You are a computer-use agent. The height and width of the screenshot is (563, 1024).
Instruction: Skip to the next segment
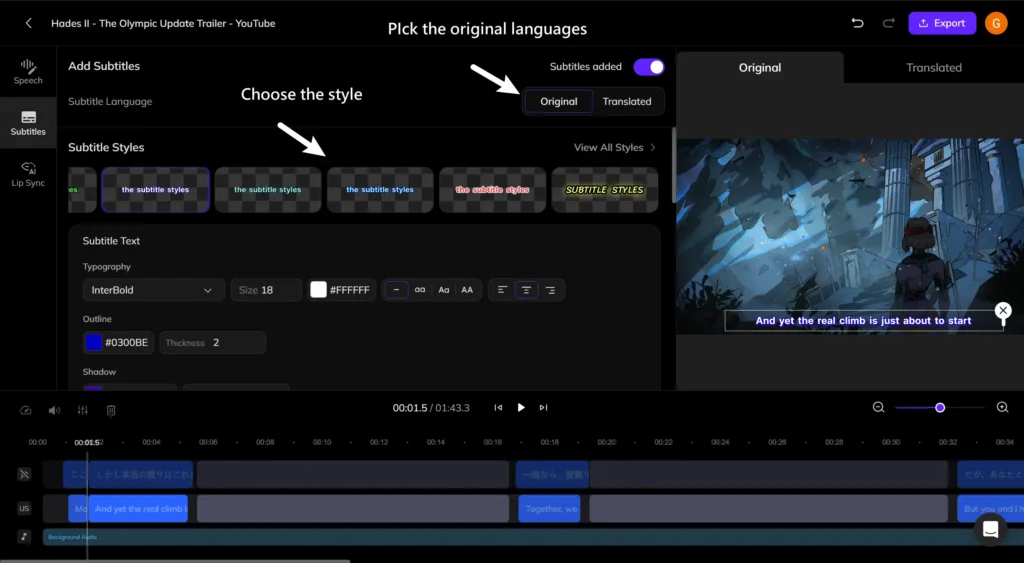pyautogui.click(x=543, y=408)
